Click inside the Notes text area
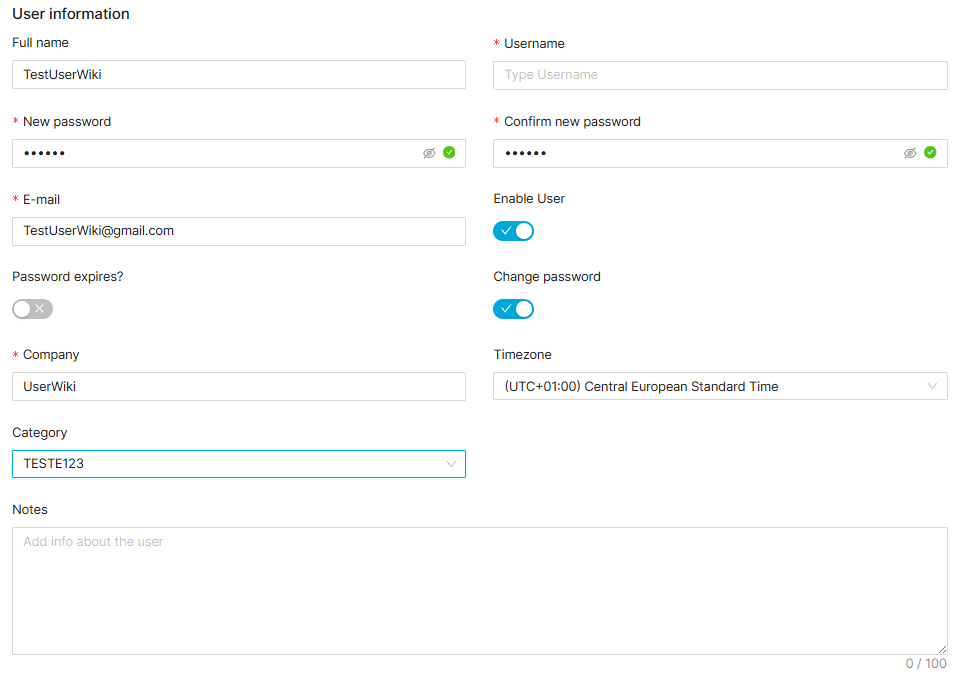 pos(479,590)
